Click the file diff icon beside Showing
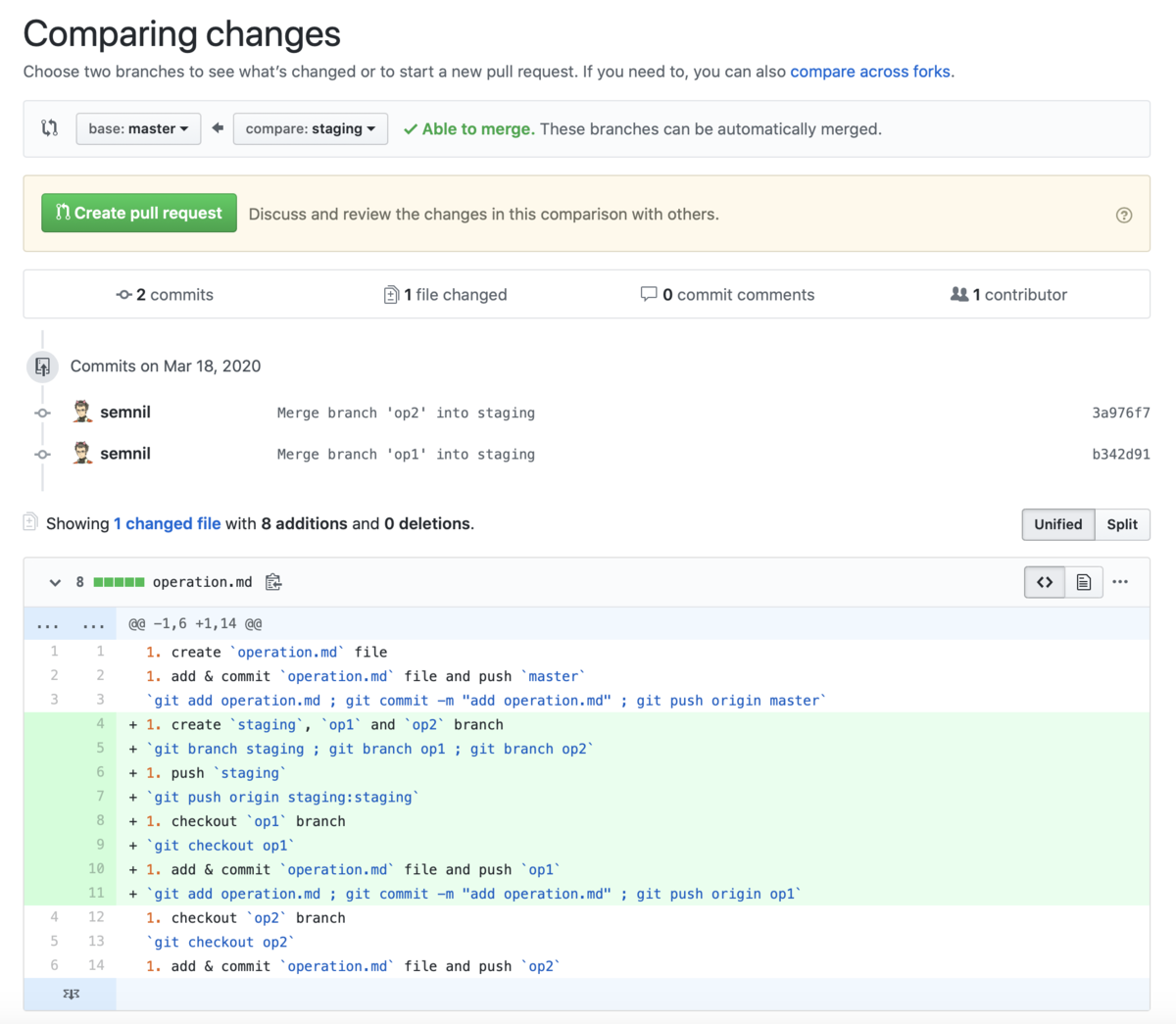 [30, 522]
